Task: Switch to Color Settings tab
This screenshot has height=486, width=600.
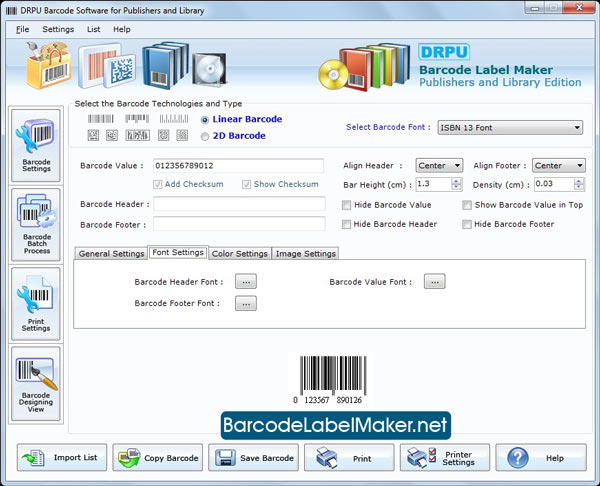Action: tap(240, 254)
